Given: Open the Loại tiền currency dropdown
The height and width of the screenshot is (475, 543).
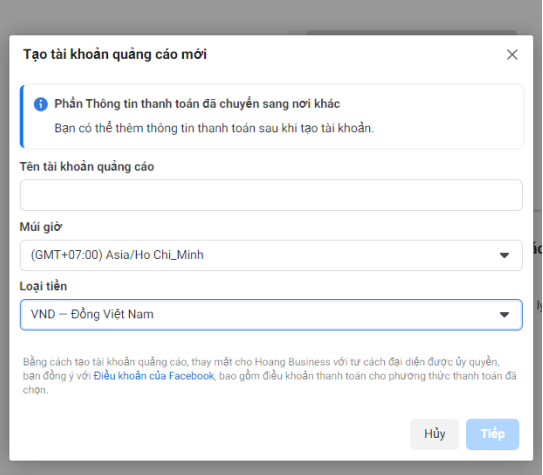Looking at the screenshot, I should pyautogui.click(x=271, y=315).
